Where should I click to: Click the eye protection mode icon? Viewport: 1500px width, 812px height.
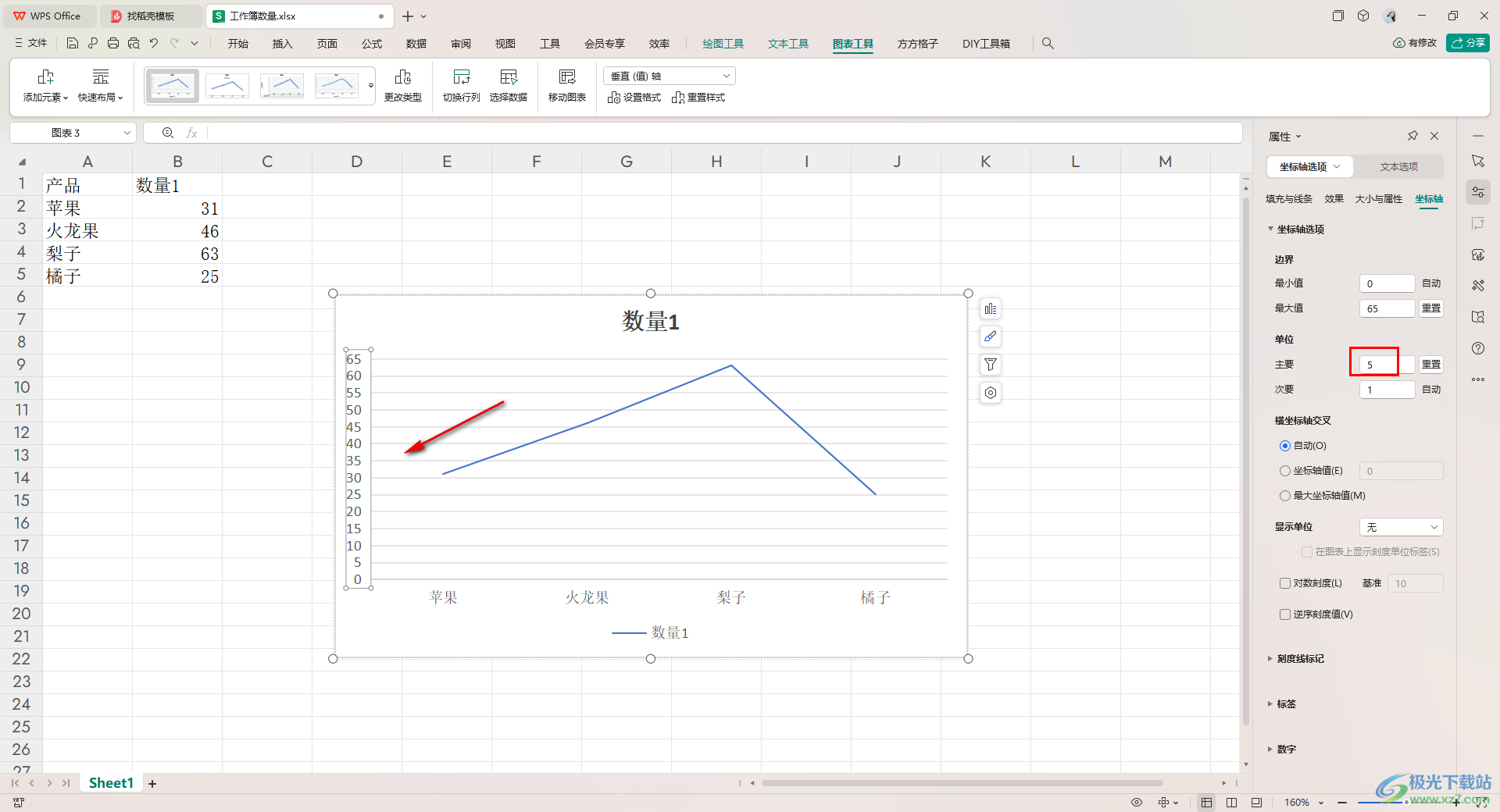tap(1137, 803)
